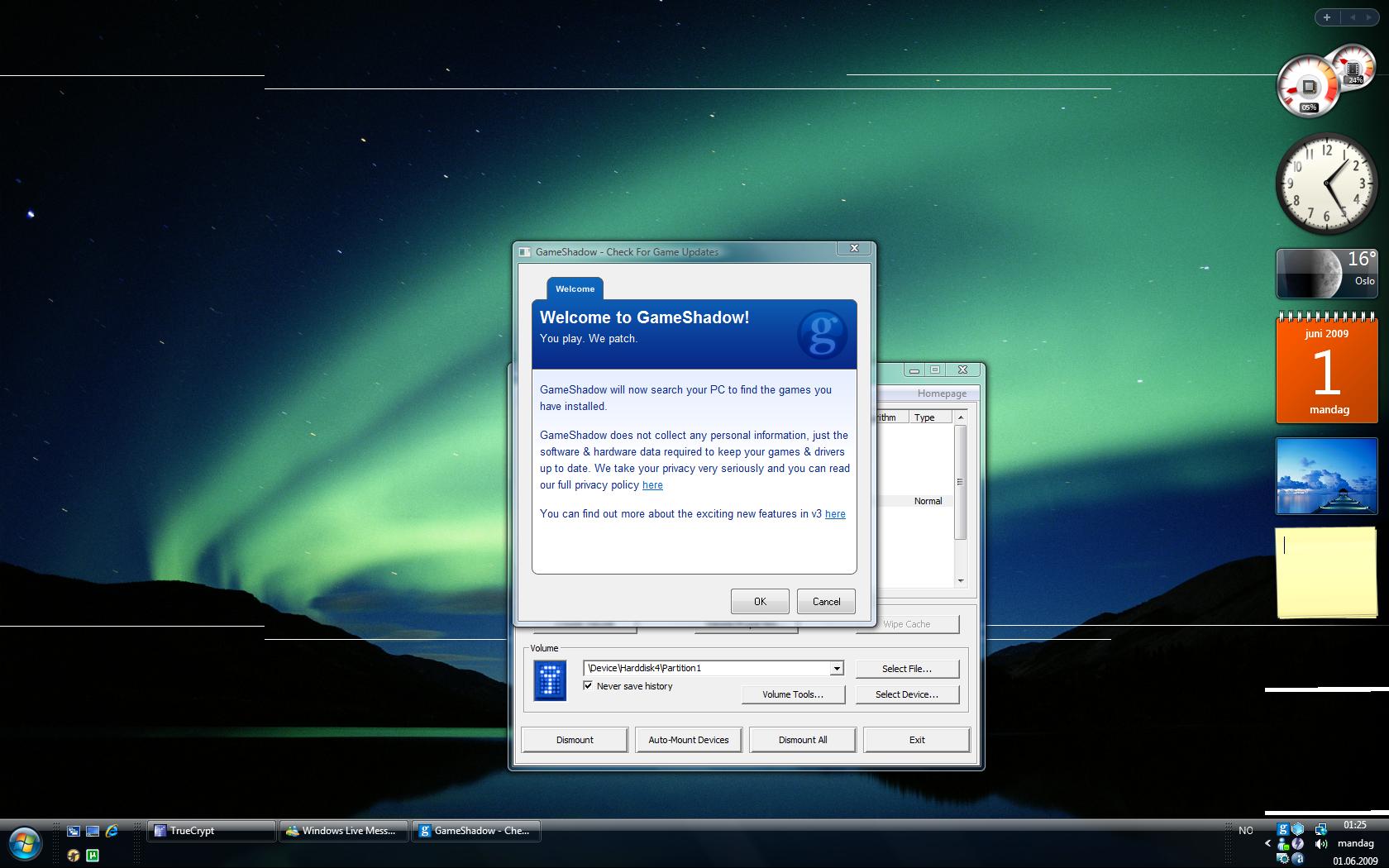Click the Dismount All button
This screenshot has height=868, width=1389.
pos(803,740)
